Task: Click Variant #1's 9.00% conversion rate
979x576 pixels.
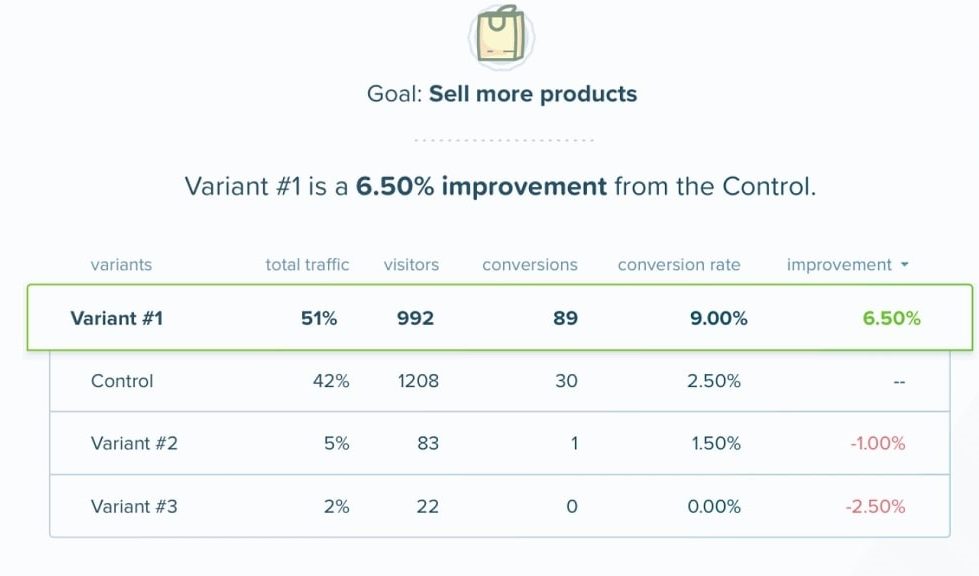Action: pos(717,319)
